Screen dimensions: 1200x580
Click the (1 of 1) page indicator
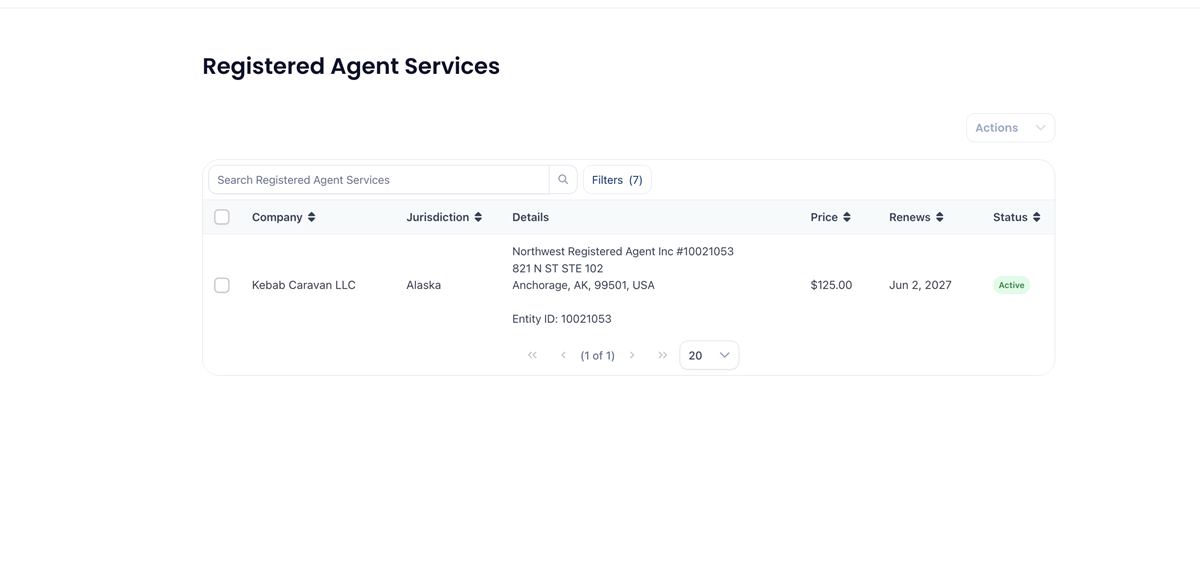597,355
